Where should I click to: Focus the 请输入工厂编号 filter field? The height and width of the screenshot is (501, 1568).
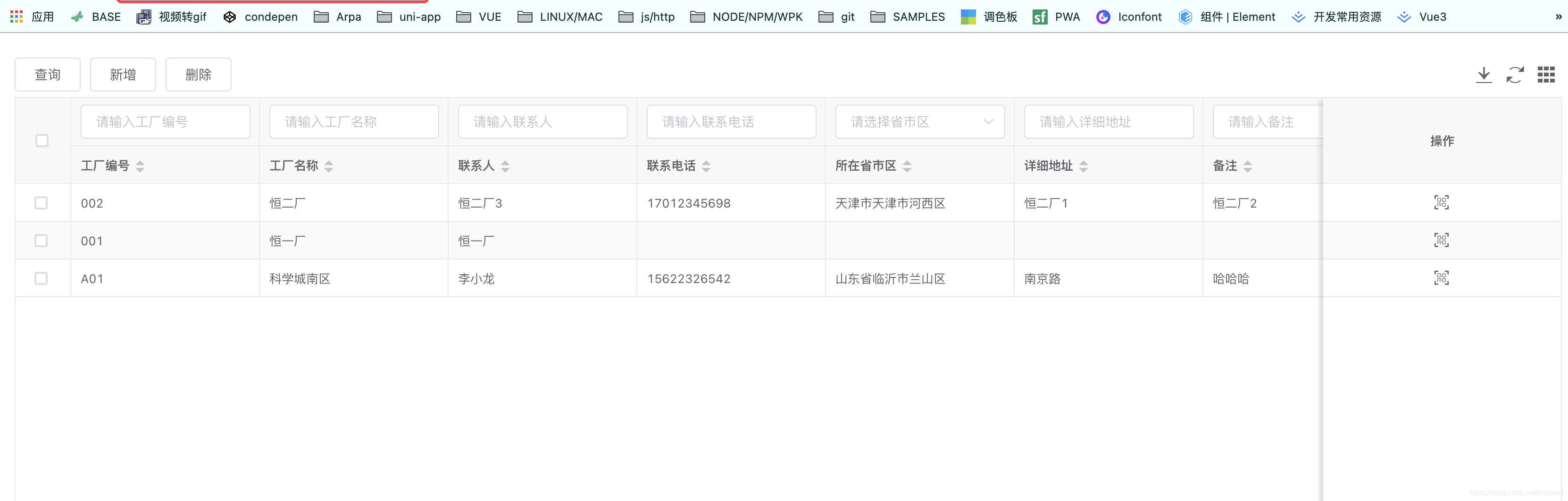pos(165,122)
